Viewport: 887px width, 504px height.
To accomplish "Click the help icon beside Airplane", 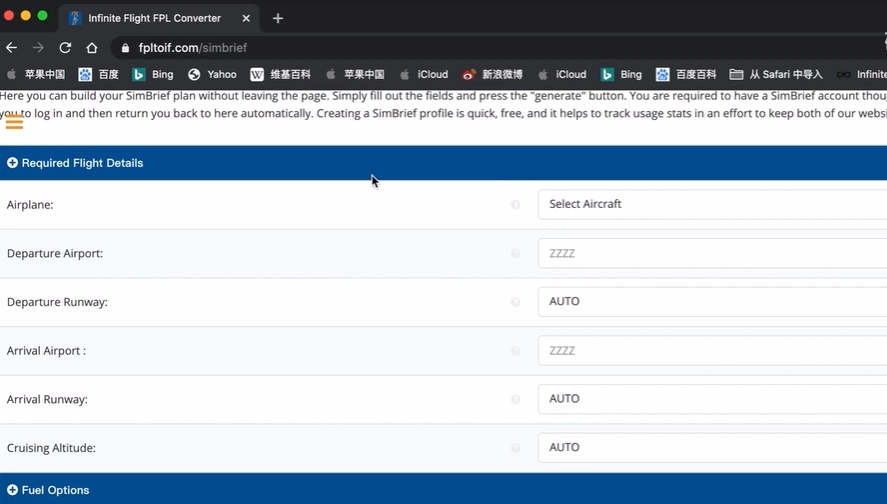I will pyautogui.click(x=516, y=205).
